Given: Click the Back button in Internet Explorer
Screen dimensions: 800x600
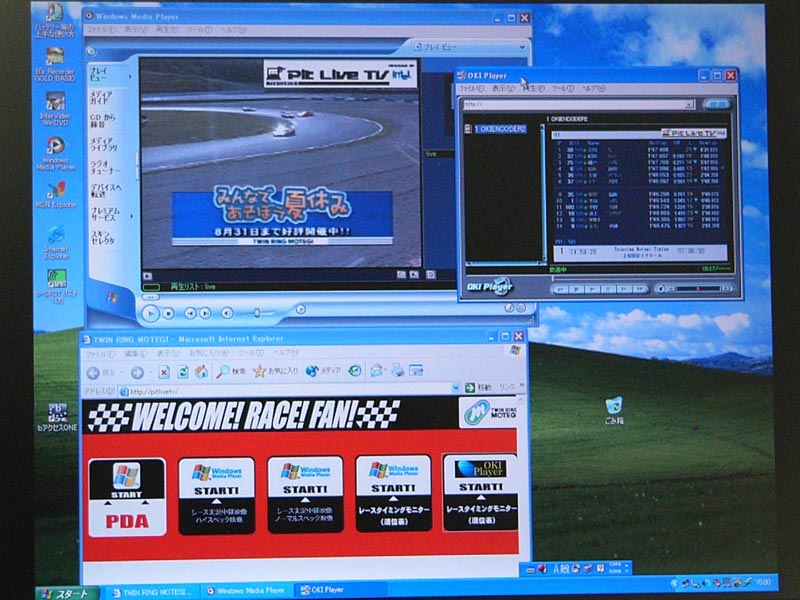Looking at the screenshot, I should pyautogui.click(x=93, y=373).
